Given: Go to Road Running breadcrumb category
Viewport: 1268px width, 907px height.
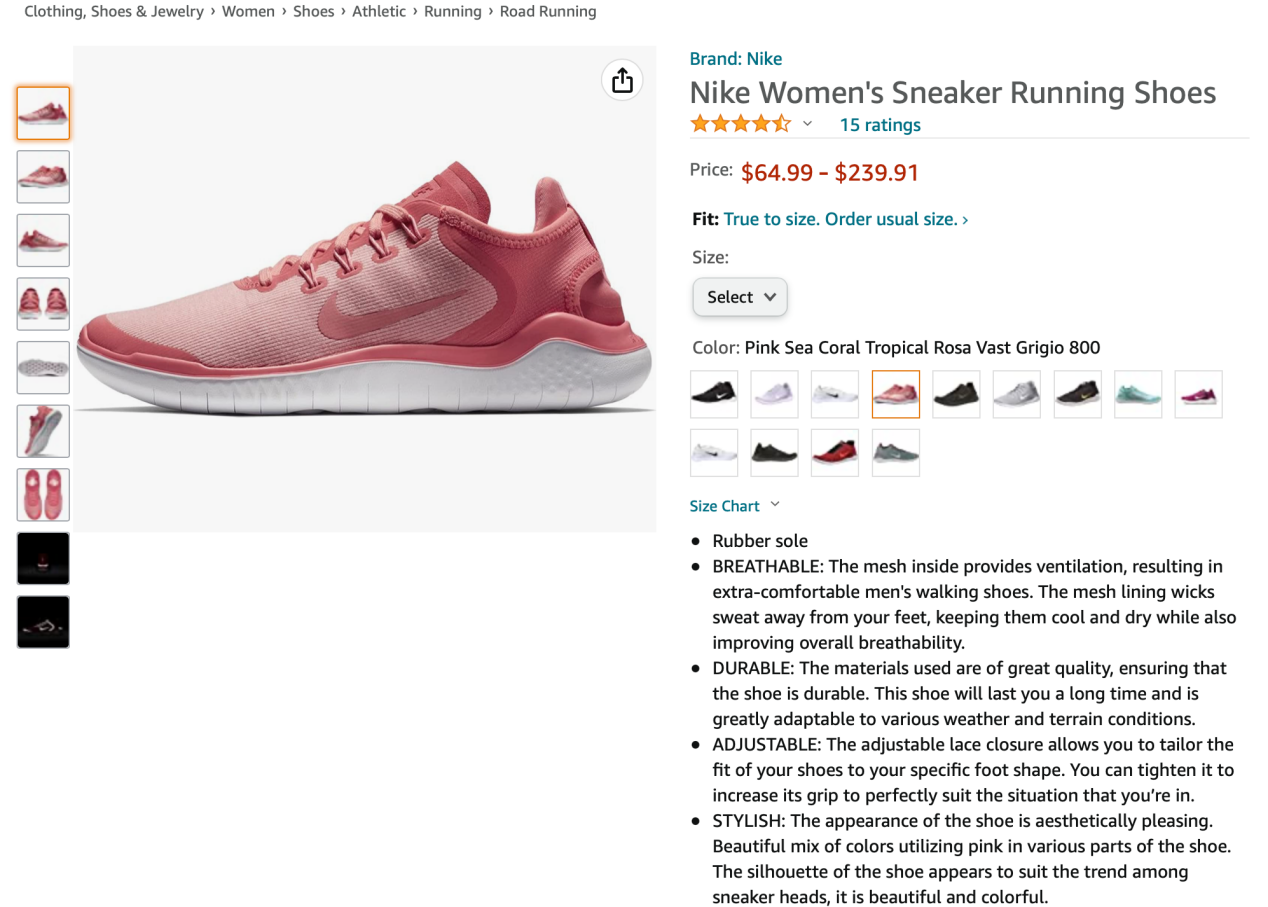Looking at the screenshot, I should 548,12.
